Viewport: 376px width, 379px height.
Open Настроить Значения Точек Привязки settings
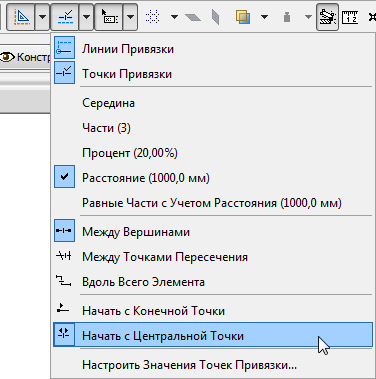(x=213, y=365)
